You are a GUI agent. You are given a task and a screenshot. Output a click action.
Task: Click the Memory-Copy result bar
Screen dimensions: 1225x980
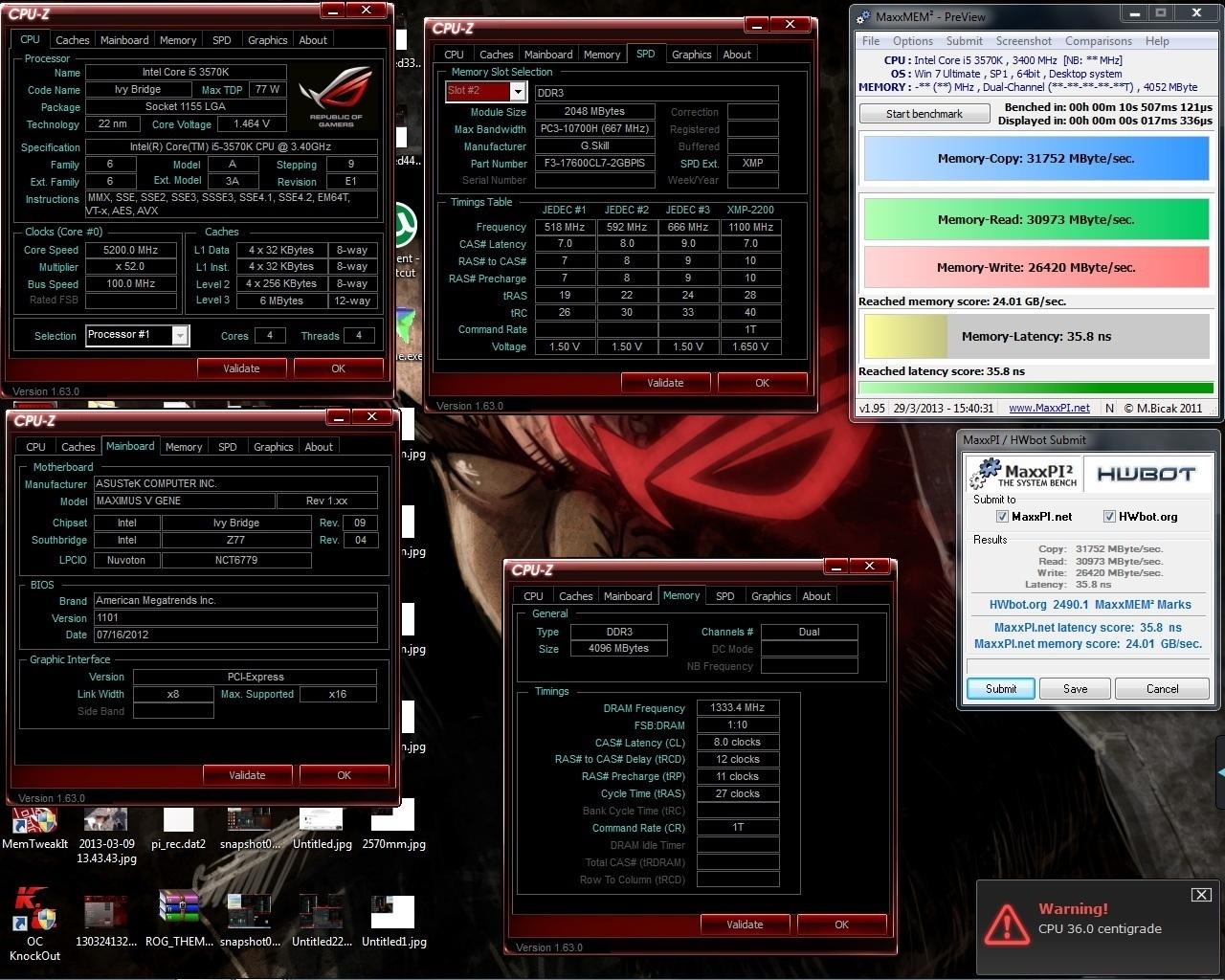pos(1036,159)
